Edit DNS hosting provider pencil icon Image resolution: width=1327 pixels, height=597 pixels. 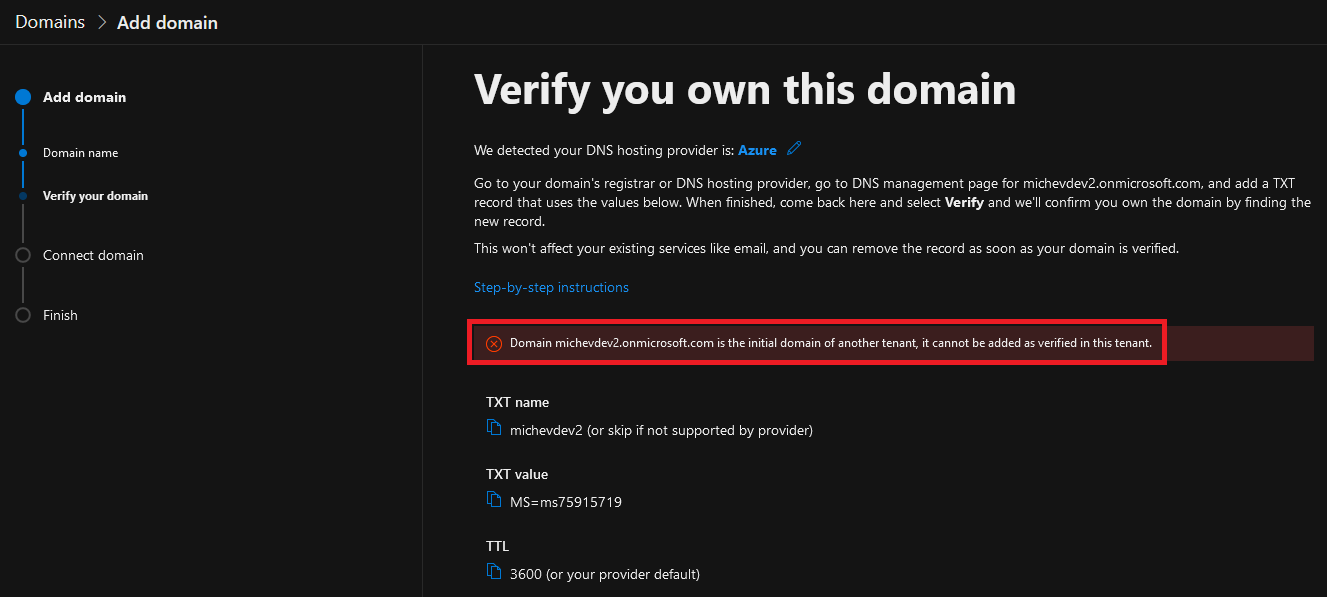click(794, 149)
